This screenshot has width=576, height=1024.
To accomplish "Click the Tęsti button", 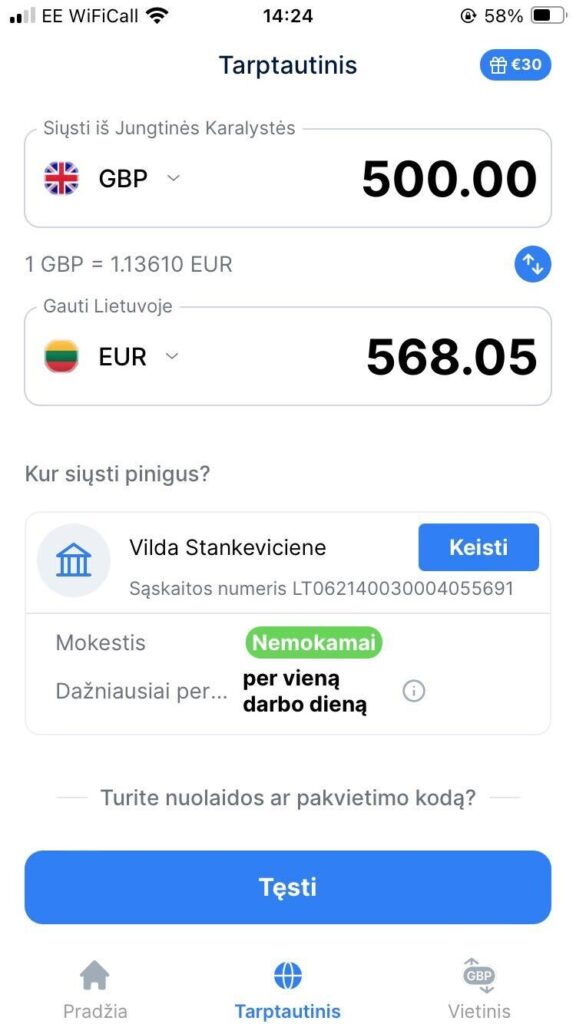I will [288, 888].
